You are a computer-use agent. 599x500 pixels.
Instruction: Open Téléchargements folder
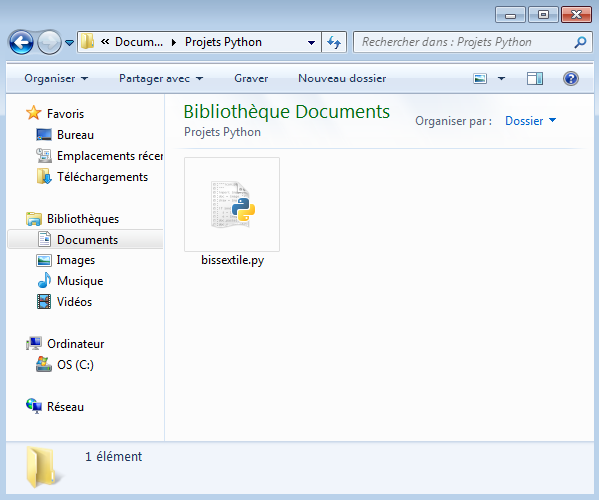102,177
